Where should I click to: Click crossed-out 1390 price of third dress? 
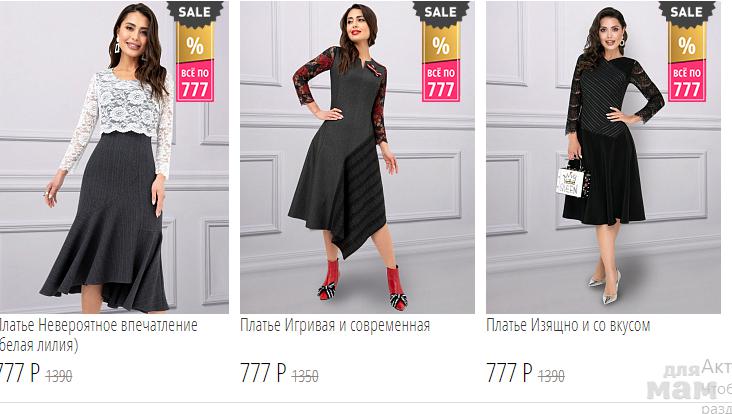[551, 376]
